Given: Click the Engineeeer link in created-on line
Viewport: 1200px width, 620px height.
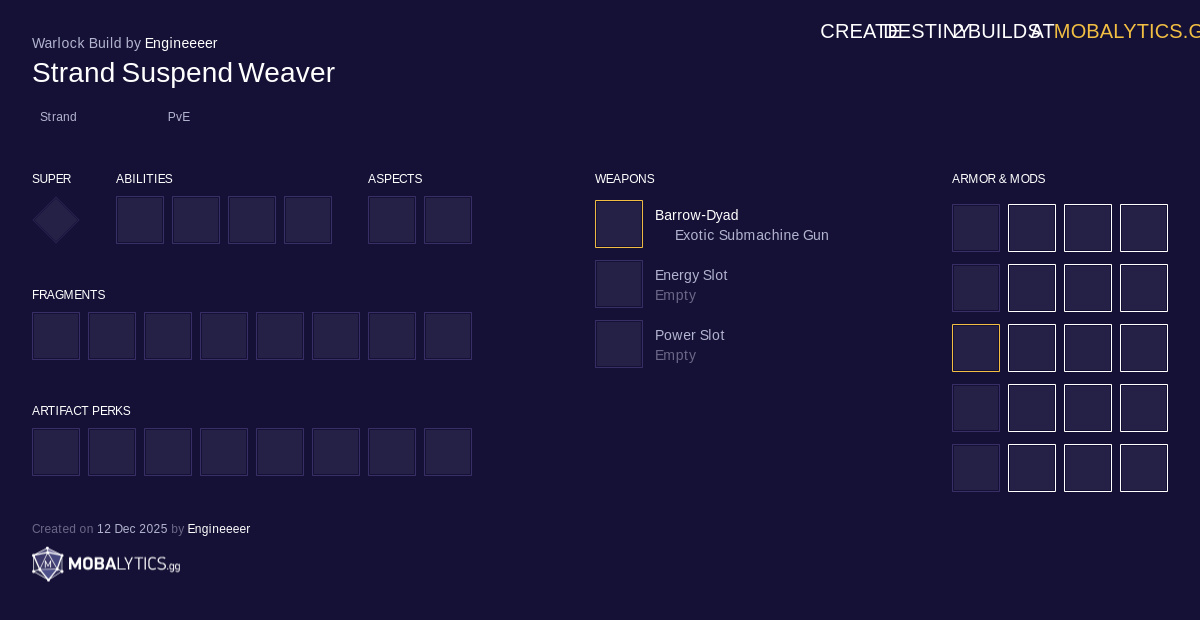Looking at the screenshot, I should pyautogui.click(x=218, y=529).
